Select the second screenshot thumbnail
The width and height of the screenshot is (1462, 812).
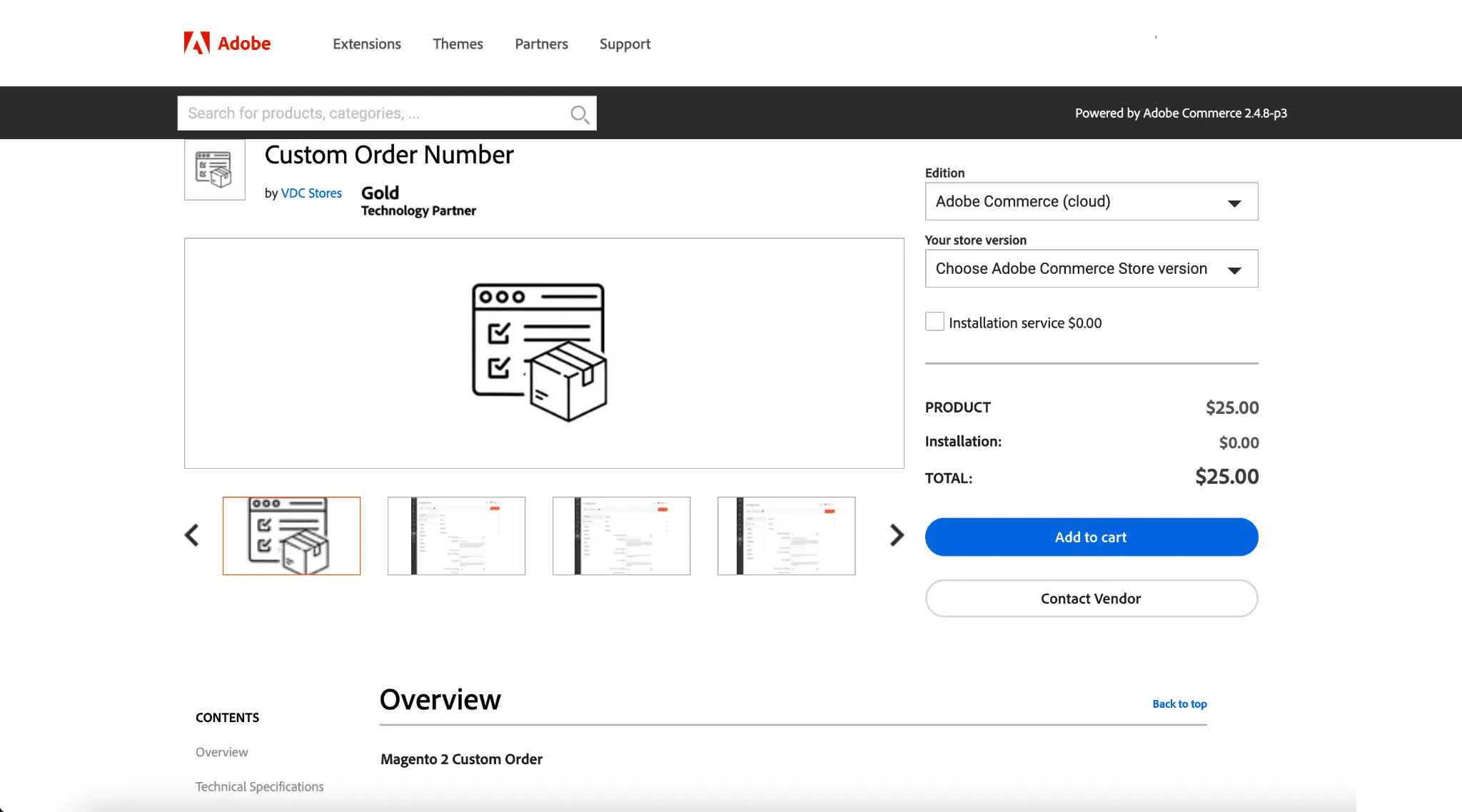(x=456, y=536)
